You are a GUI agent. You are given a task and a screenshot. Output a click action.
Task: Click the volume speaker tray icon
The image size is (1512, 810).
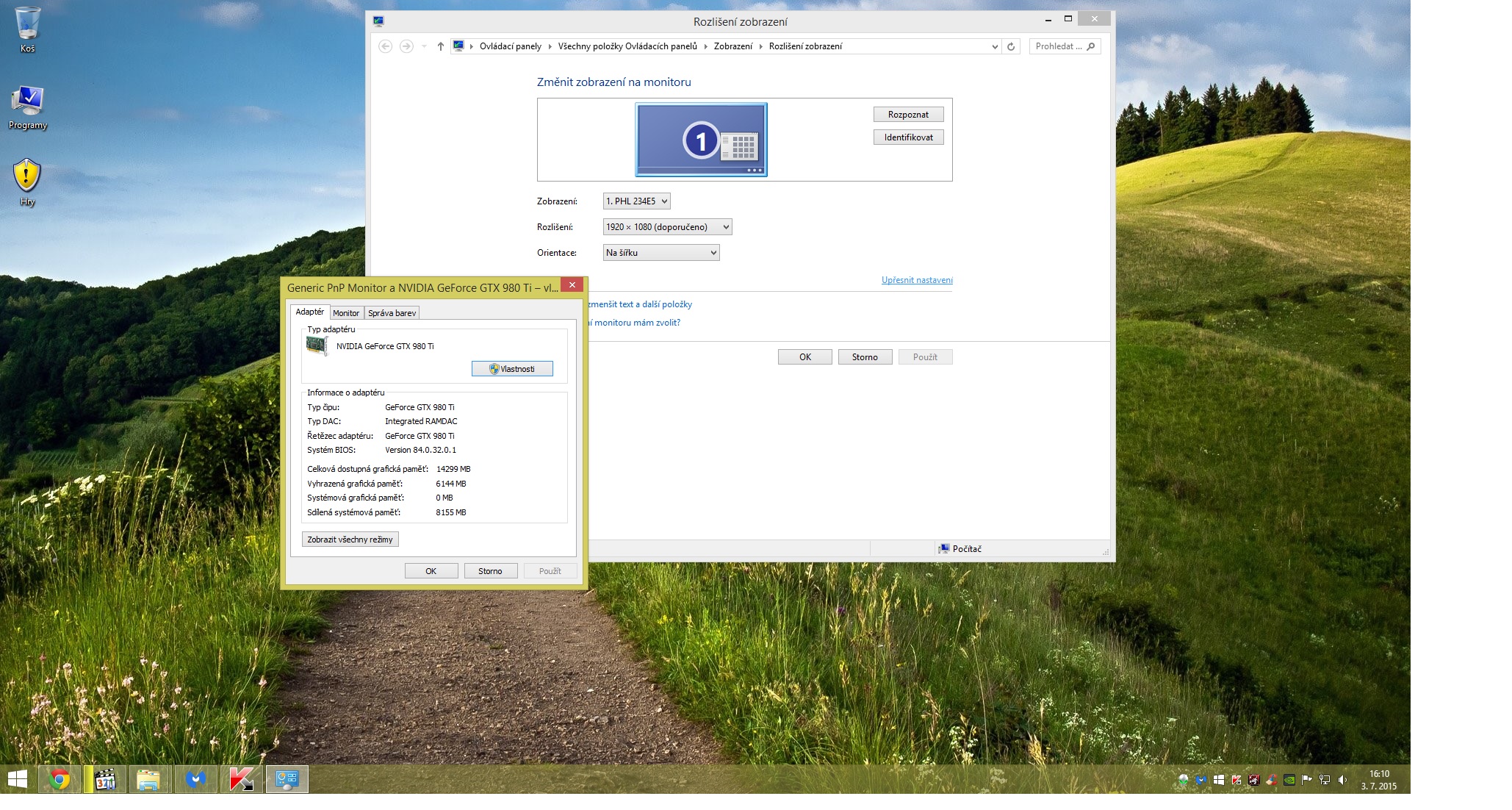point(1342,780)
